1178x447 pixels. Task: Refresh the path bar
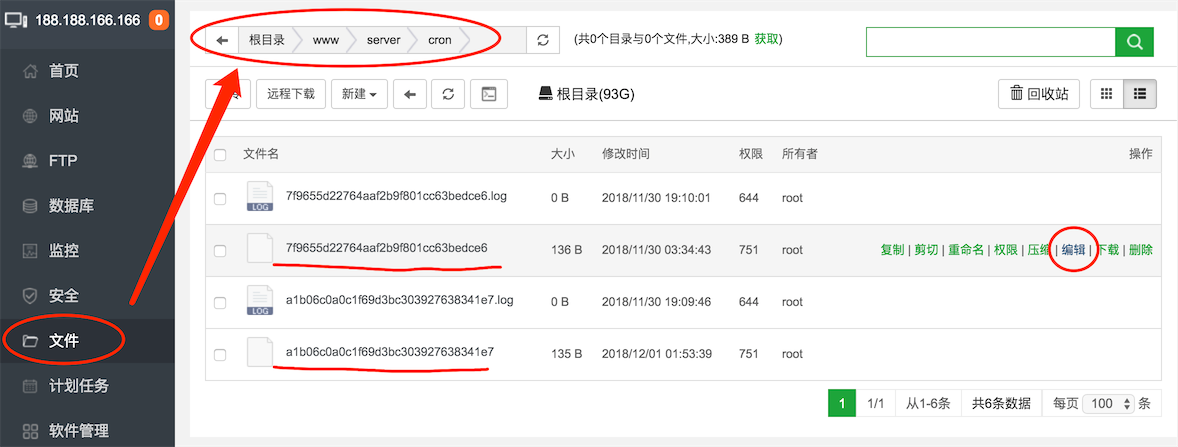pyautogui.click(x=543, y=40)
